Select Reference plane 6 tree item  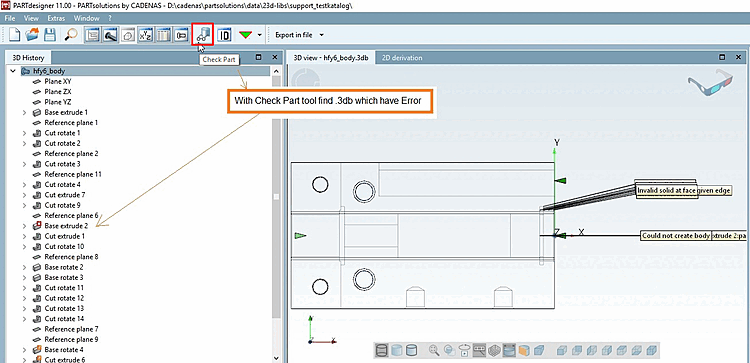pos(71,215)
